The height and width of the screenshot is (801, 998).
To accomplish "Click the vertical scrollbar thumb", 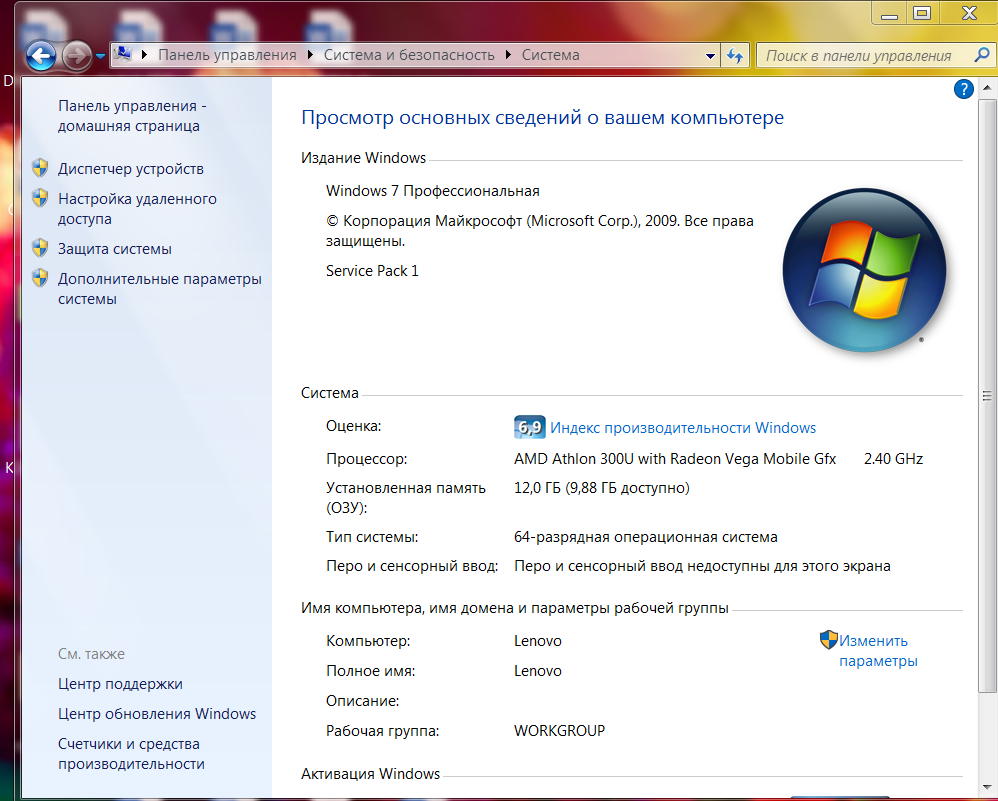I will point(987,396).
